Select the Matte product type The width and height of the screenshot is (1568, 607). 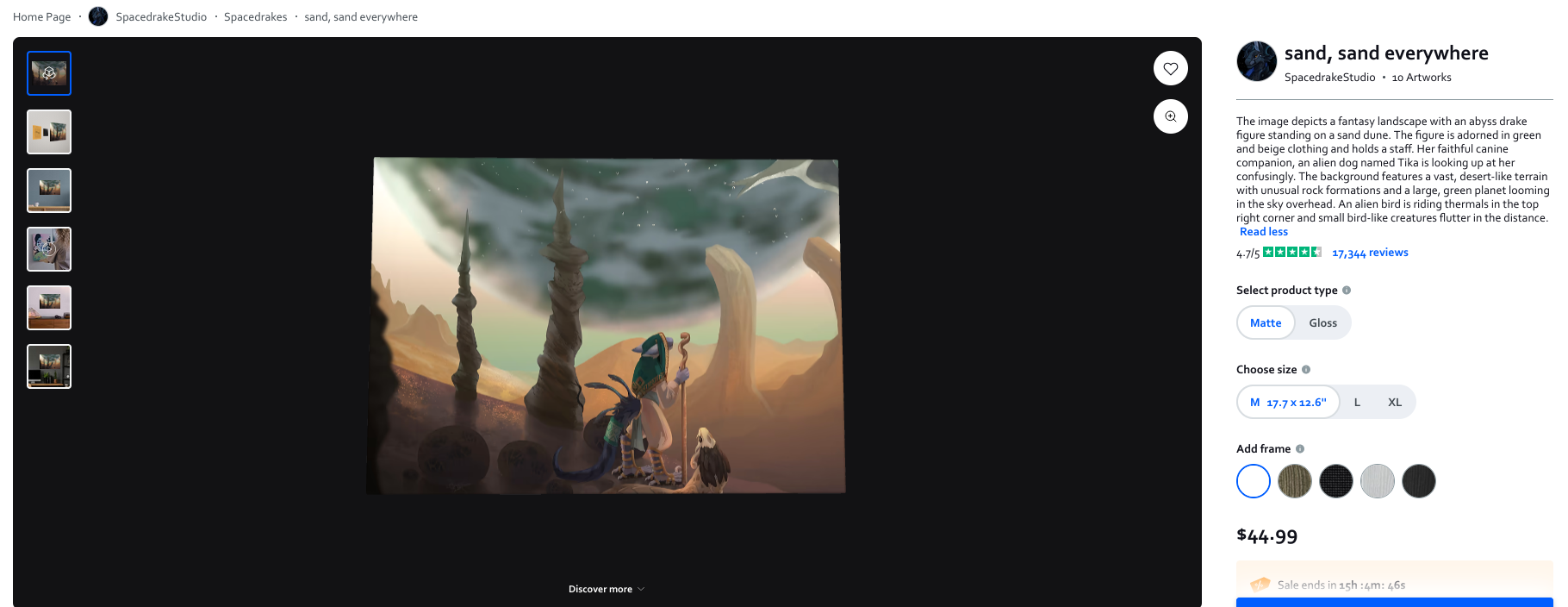pos(1266,322)
